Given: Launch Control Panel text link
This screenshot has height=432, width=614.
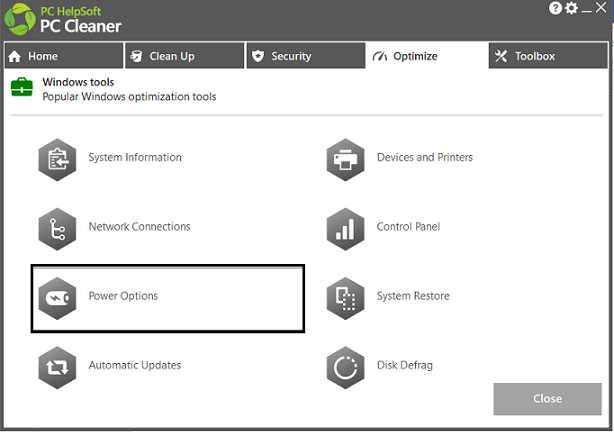Looking at the screenshot, I should (408, 227).
